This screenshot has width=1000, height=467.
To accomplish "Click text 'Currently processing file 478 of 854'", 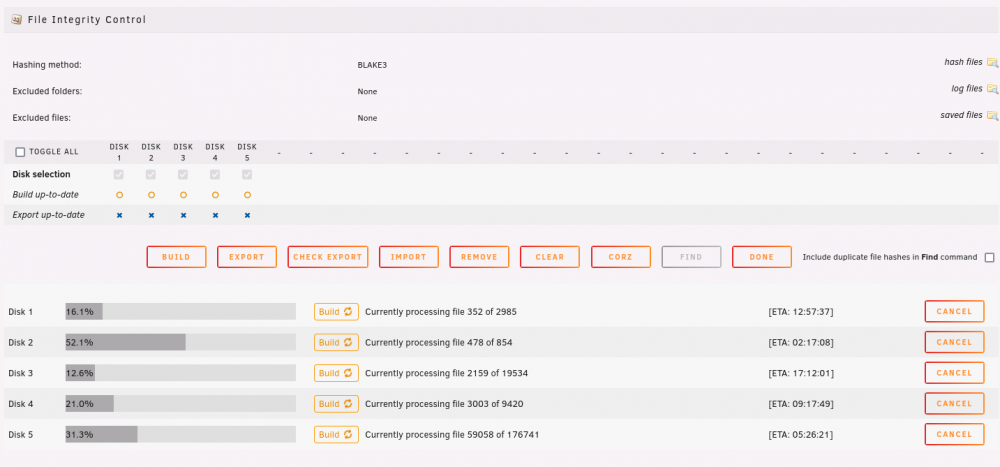I will pos(439,343).
